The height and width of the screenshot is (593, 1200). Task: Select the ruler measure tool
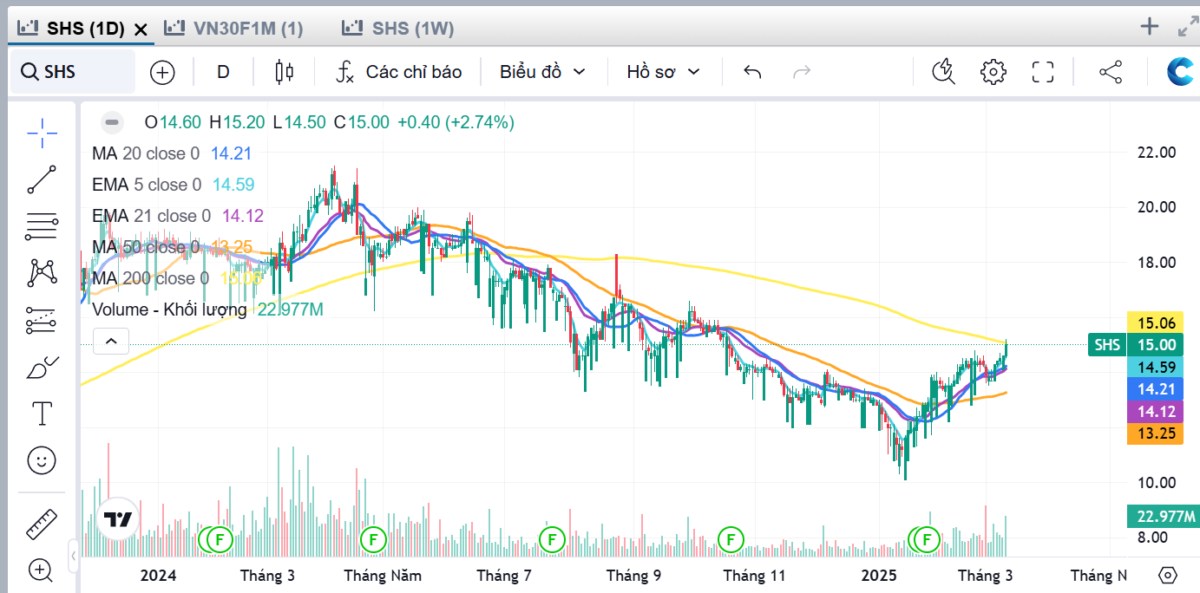[41, 523]
